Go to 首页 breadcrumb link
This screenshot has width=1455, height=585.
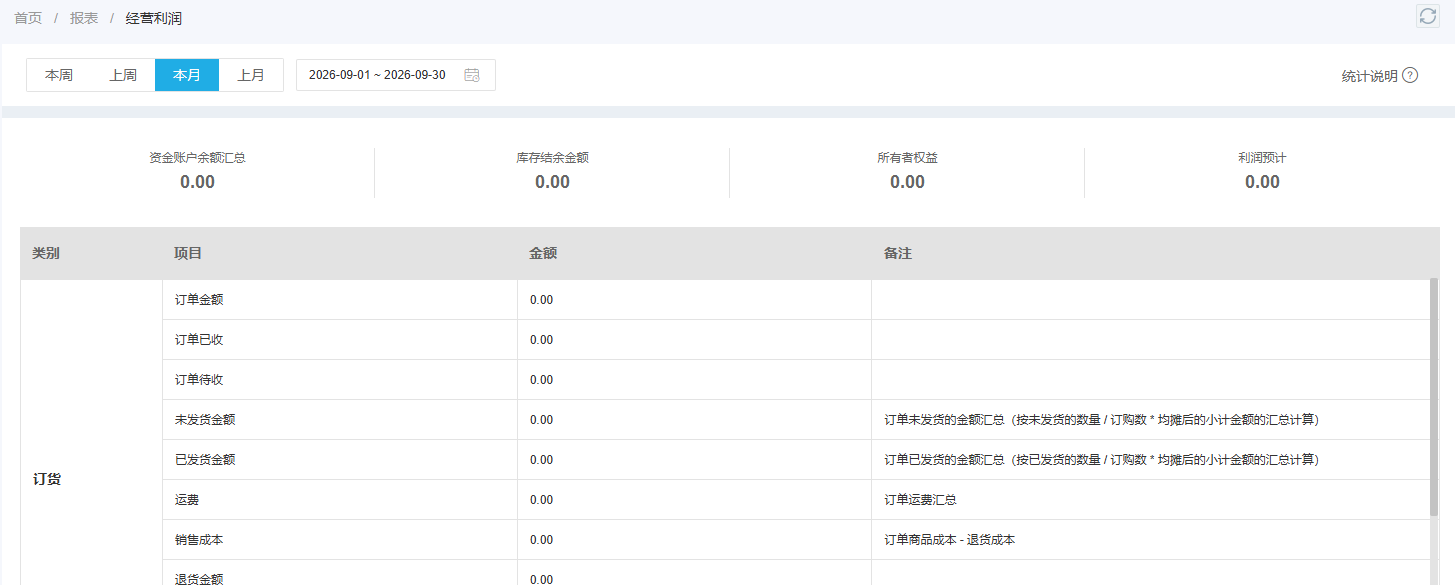click(x=28, y=18)
